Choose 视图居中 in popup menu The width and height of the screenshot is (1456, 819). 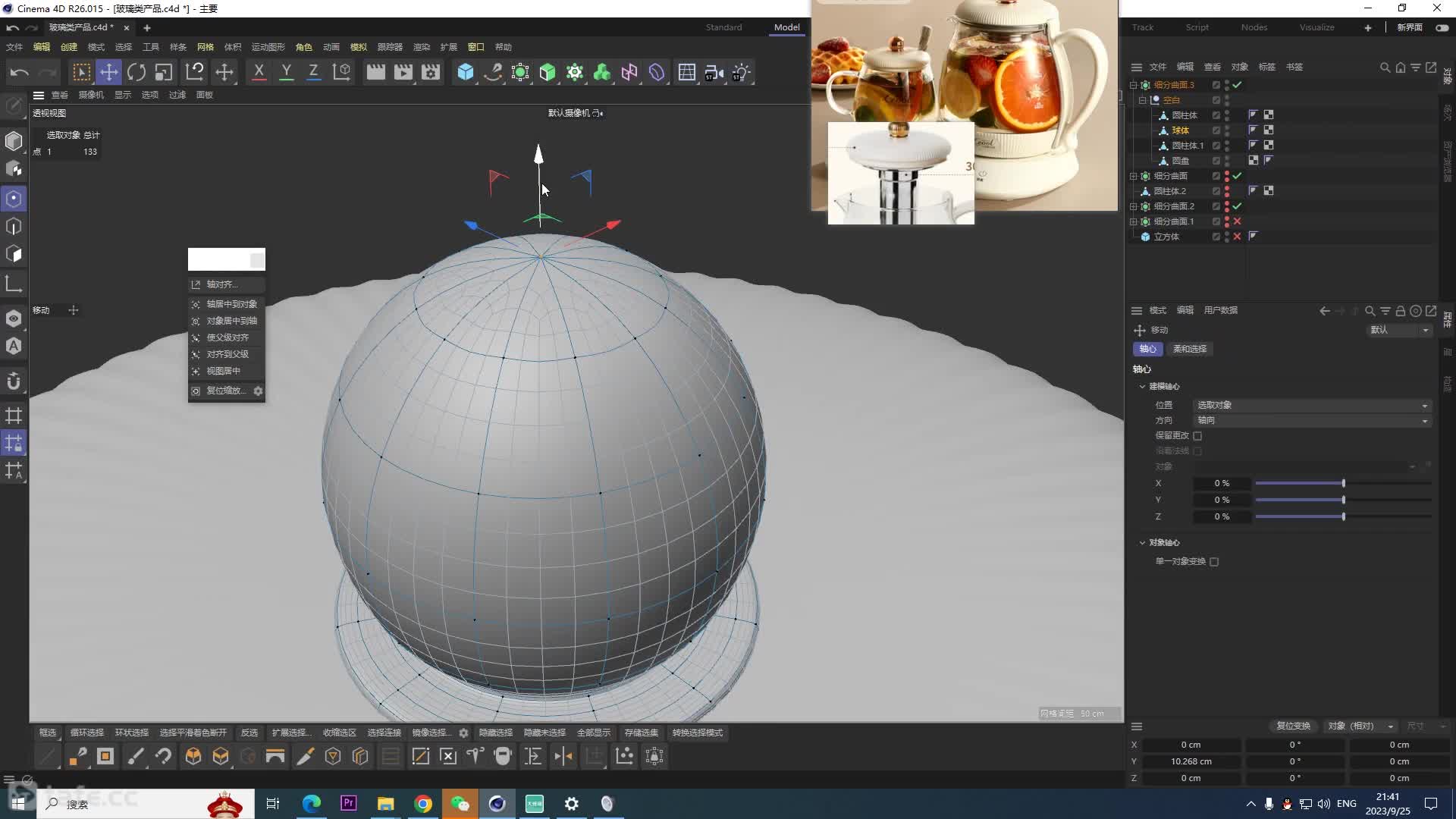pos(226,371)
